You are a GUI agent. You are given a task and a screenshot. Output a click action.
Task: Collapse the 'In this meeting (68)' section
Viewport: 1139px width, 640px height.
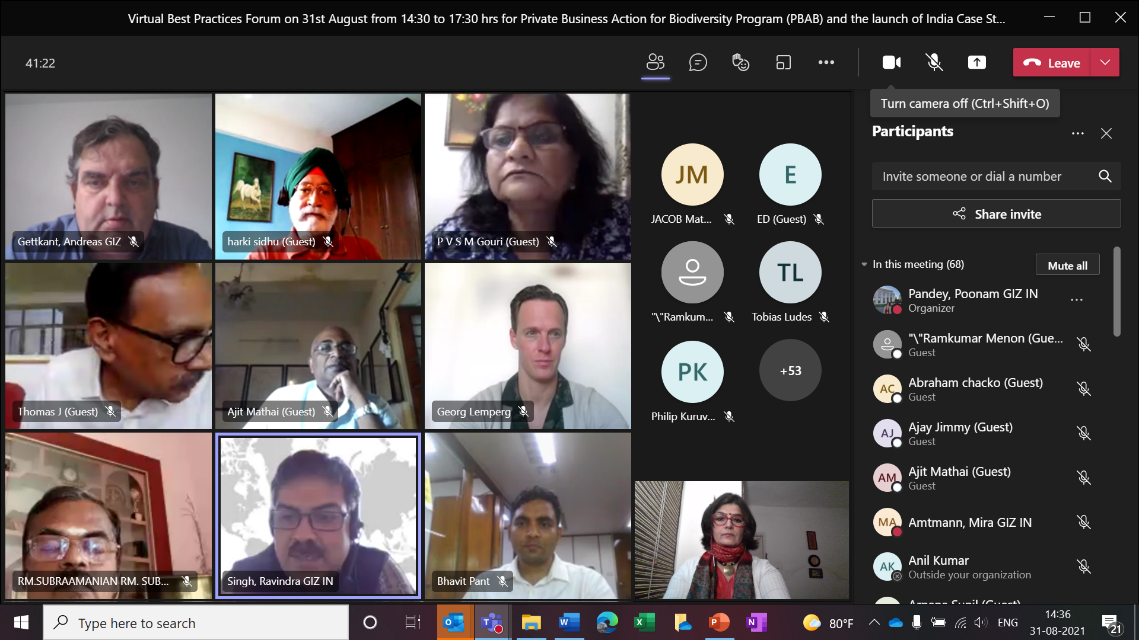point(864,265)
